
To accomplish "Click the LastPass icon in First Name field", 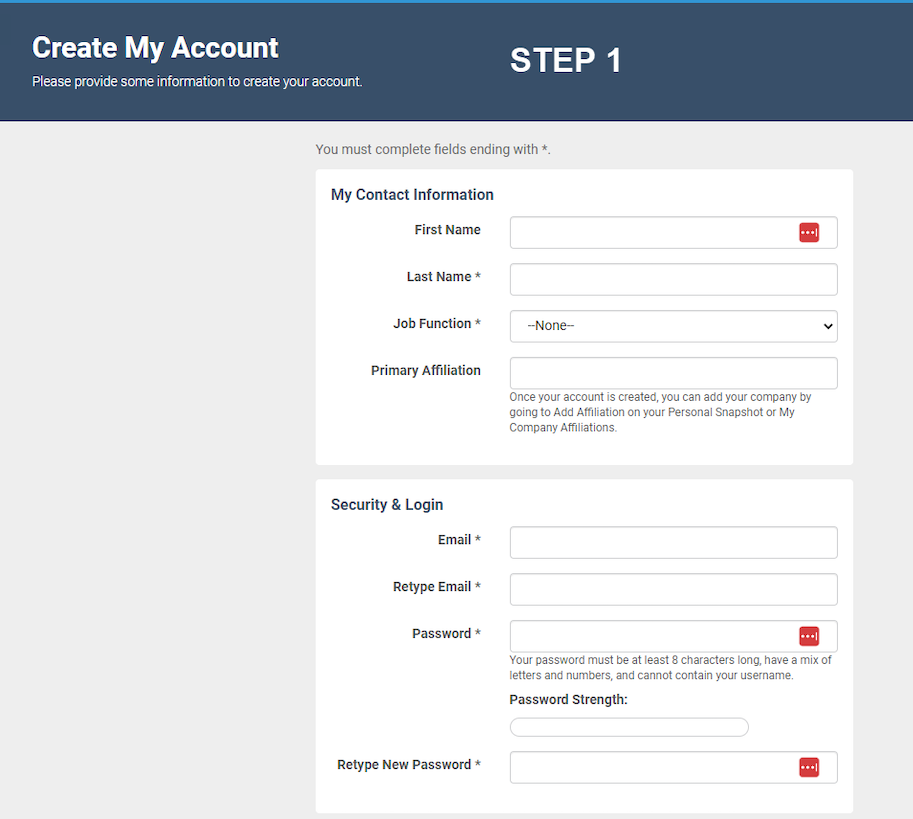I will (809, 231).
